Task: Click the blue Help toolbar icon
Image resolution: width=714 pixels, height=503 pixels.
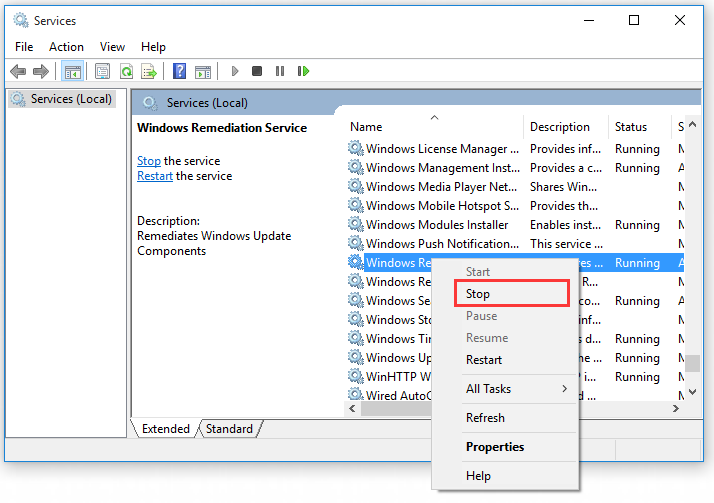Action: click(x=179, y=71)
